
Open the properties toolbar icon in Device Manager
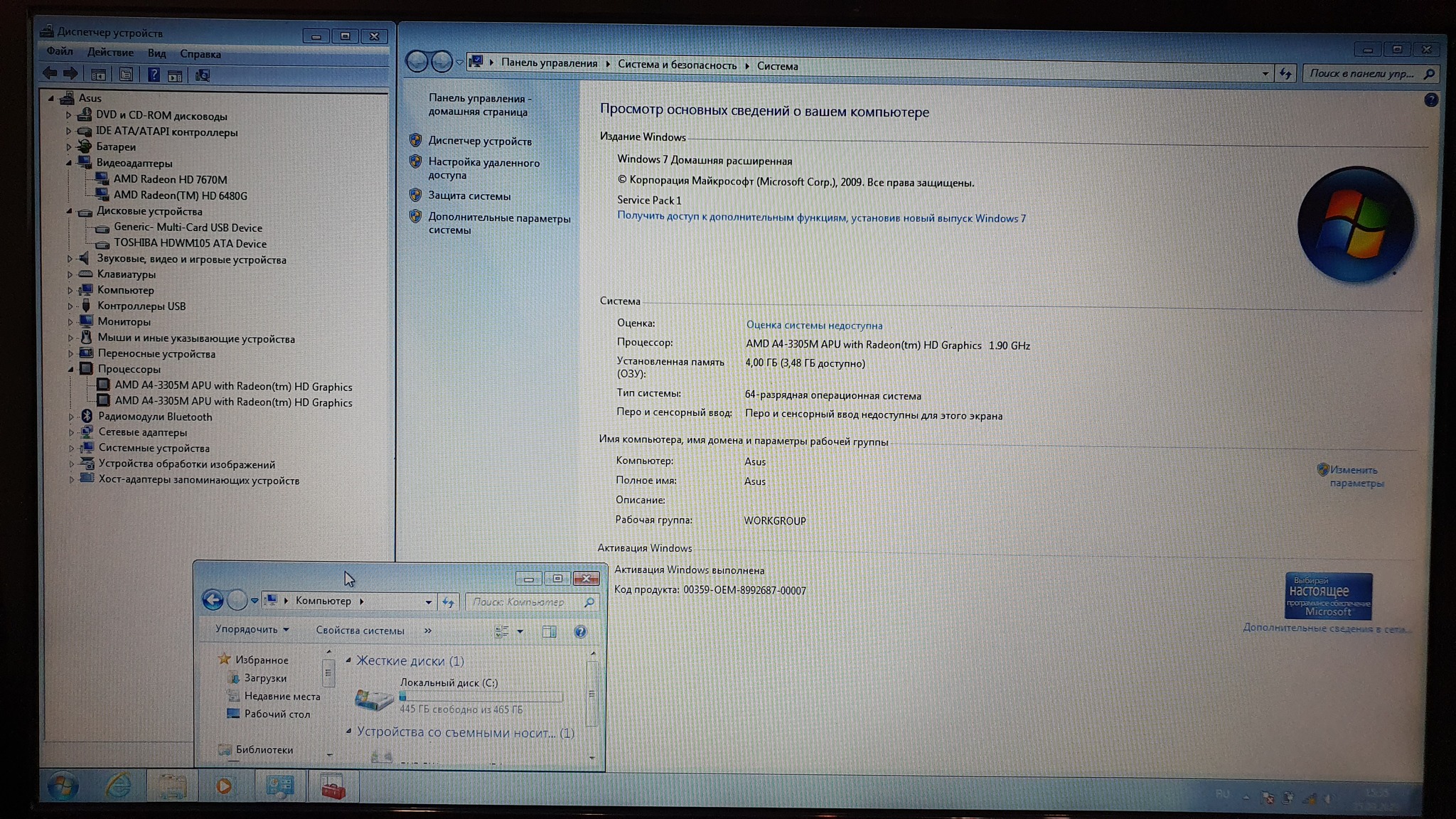coord(126,75)
